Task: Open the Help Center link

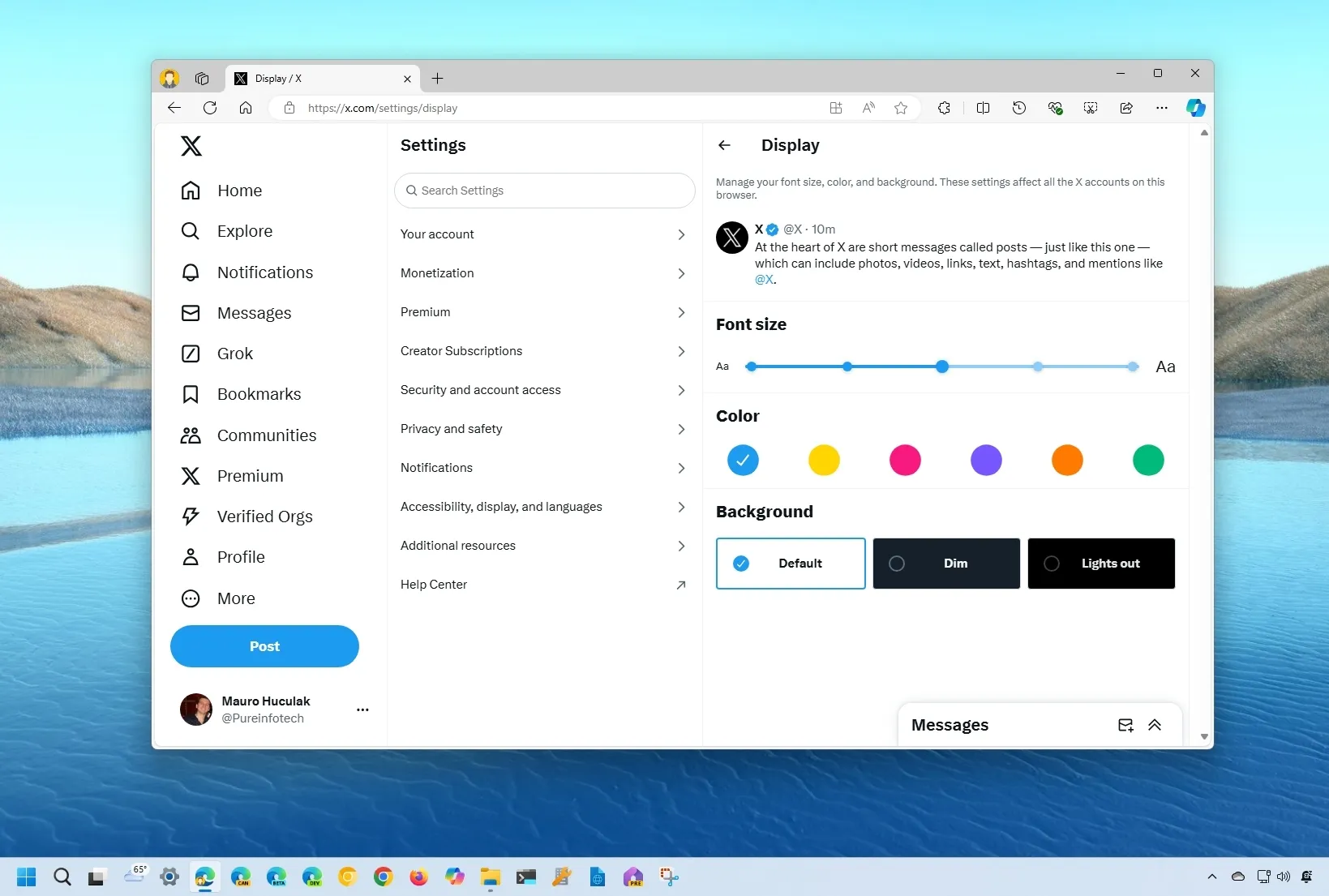Action: pos(543,585)
